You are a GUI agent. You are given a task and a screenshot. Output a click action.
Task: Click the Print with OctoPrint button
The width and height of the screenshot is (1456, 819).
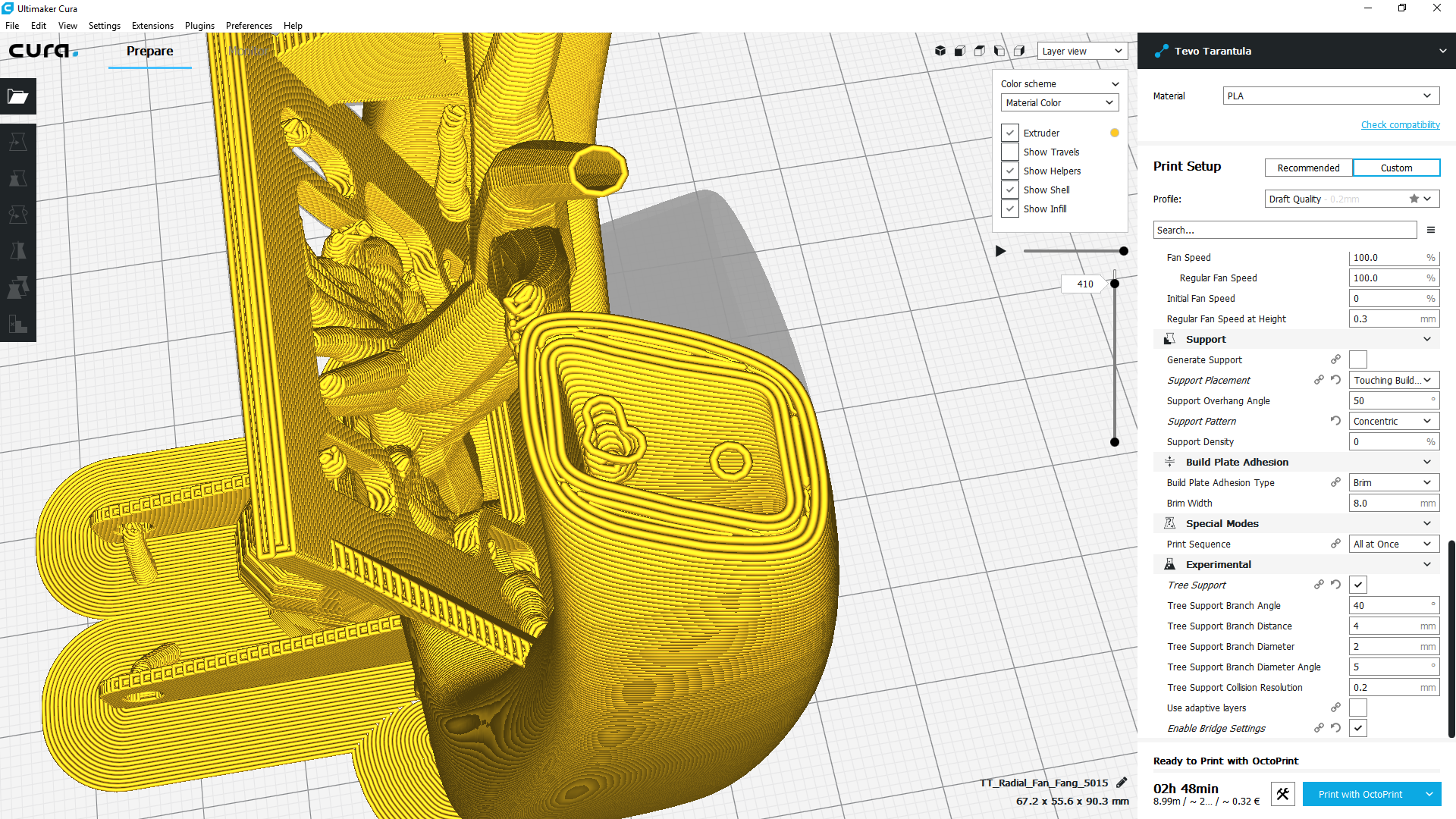click(1360, 794)
